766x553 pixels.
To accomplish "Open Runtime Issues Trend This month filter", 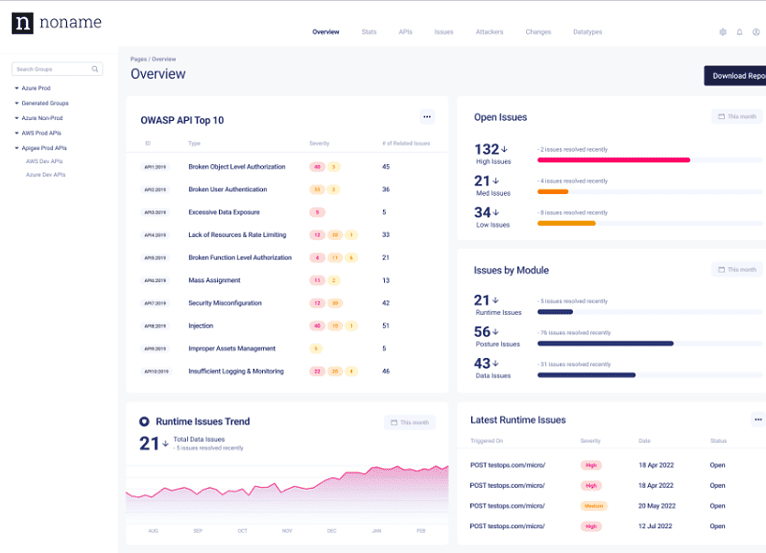I will [x=409, y=422].
